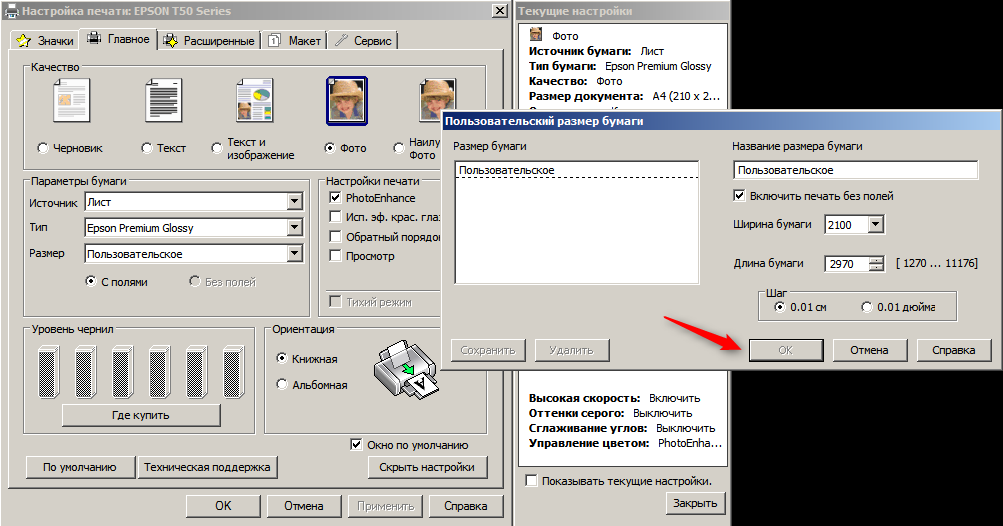Image resolution: width=1003 pixels, height=526 pixels.
Task: Click the Где купить button
Action: (x=141, y=415)
